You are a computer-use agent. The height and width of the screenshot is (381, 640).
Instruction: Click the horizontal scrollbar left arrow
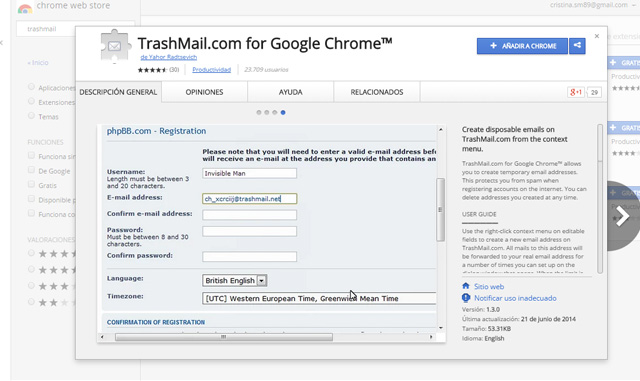click(x=102, y=337)
